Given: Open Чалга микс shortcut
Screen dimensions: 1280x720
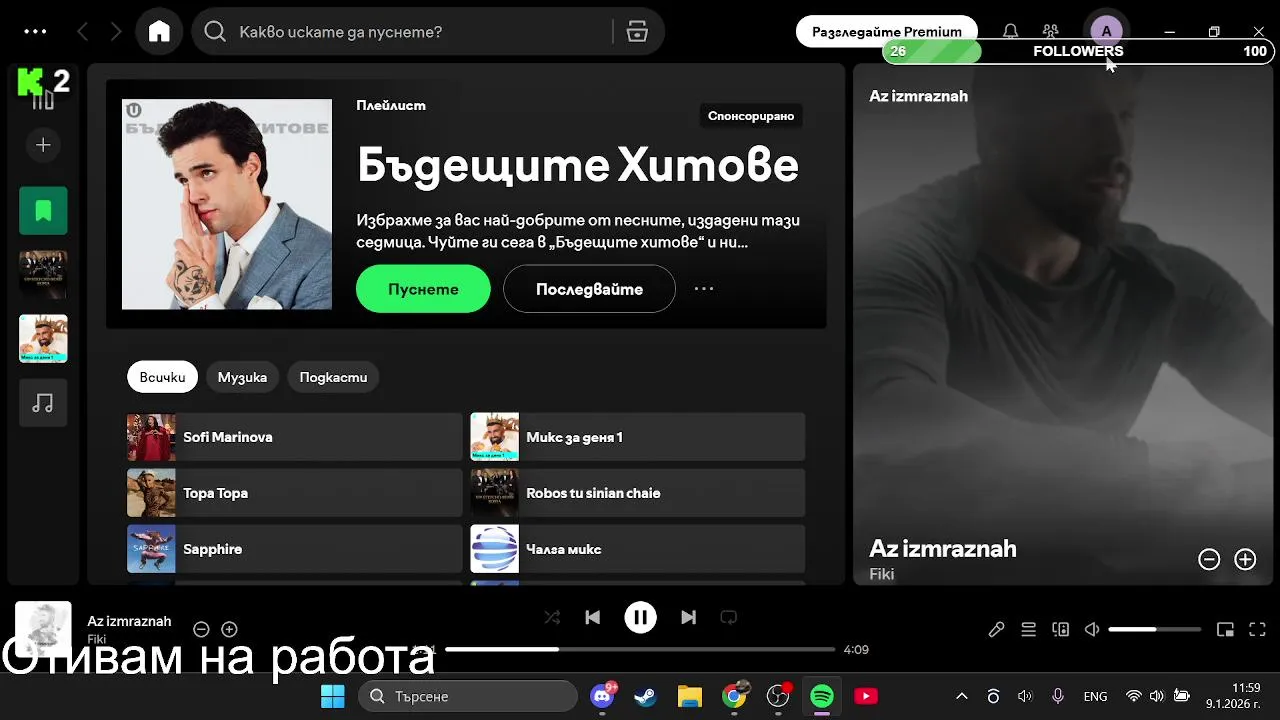Looking at the screenshot, I should [637, 549].
